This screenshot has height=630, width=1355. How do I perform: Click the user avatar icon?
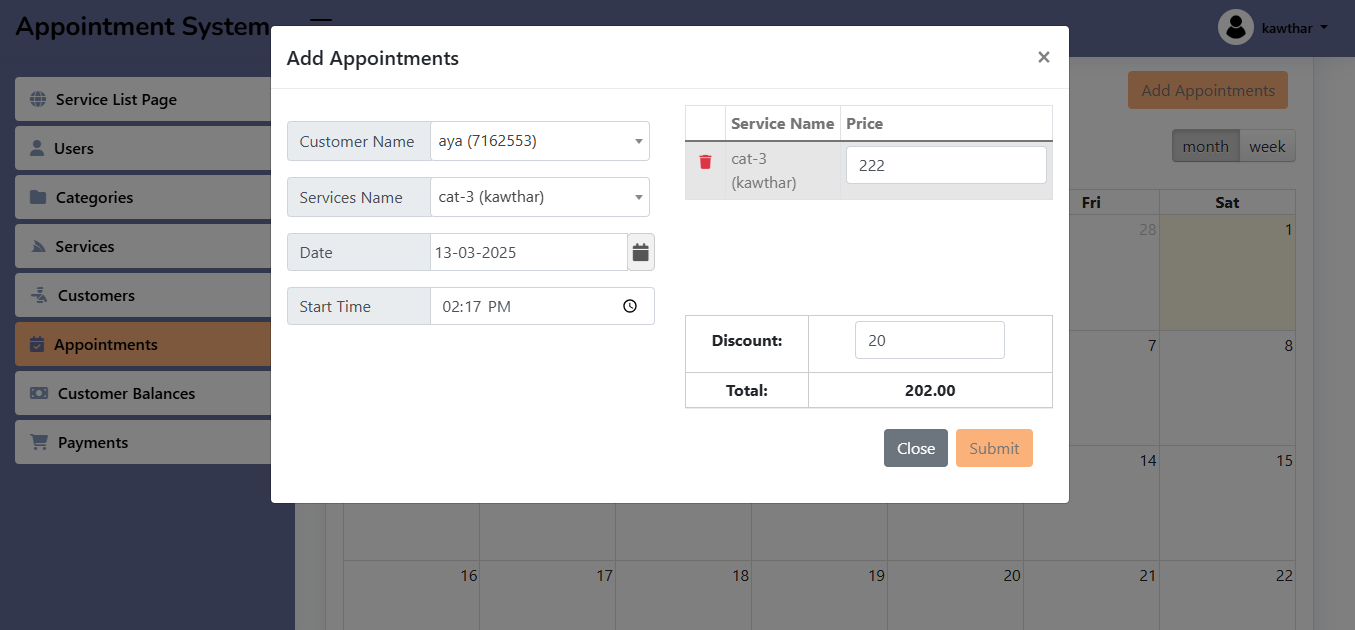coord(1236,27)
